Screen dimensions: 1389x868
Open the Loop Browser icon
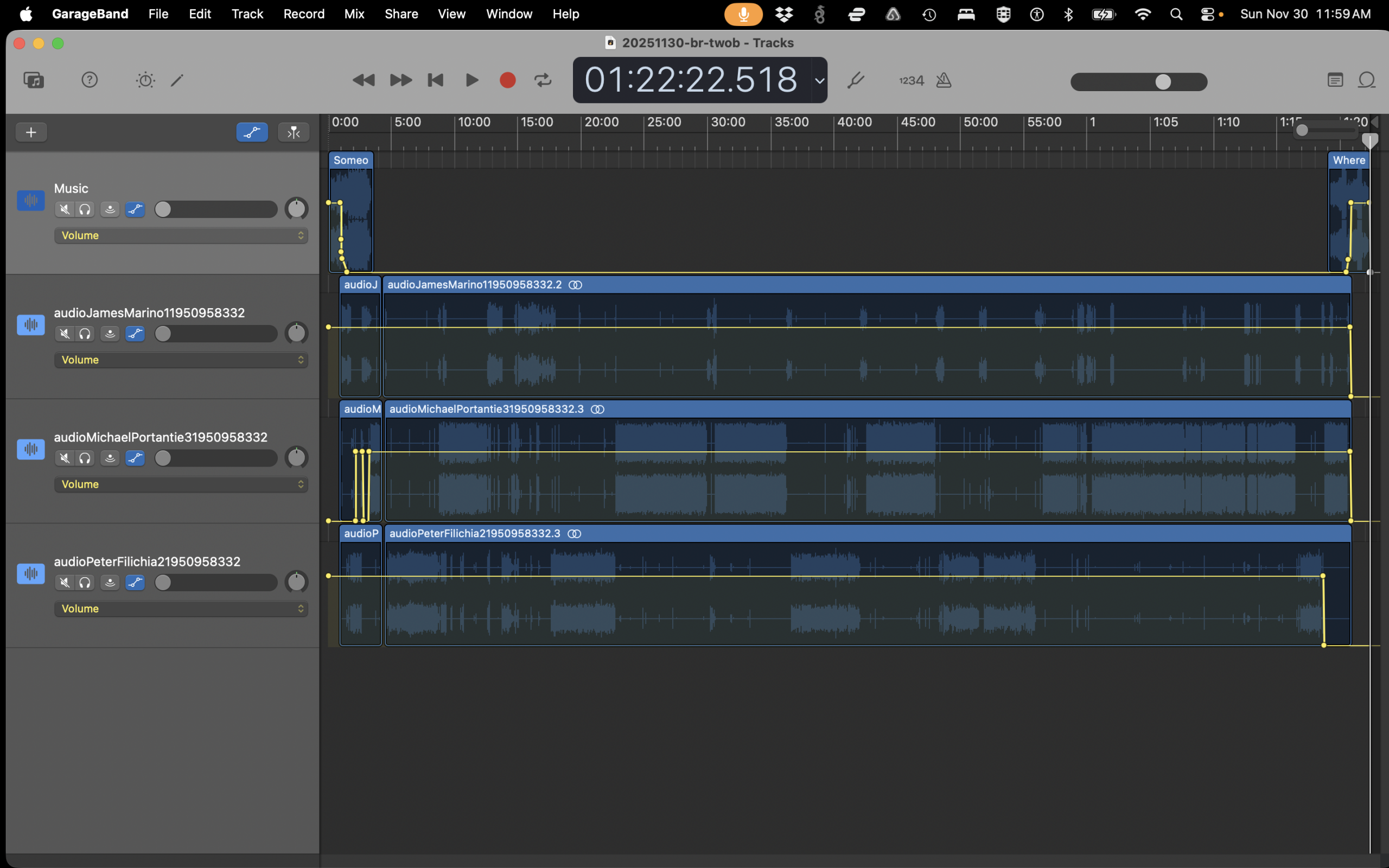[x=1367, y=80]
